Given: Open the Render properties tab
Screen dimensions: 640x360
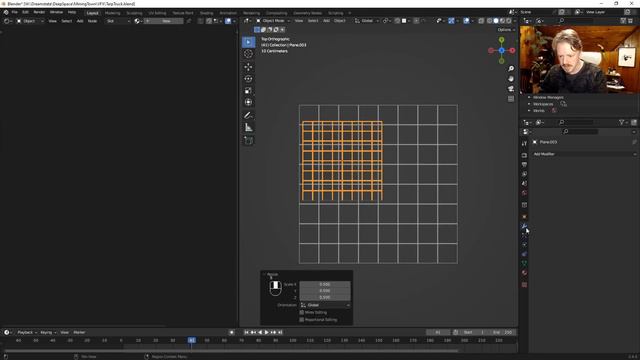Looking at the screenshot, I should (524, 156).
